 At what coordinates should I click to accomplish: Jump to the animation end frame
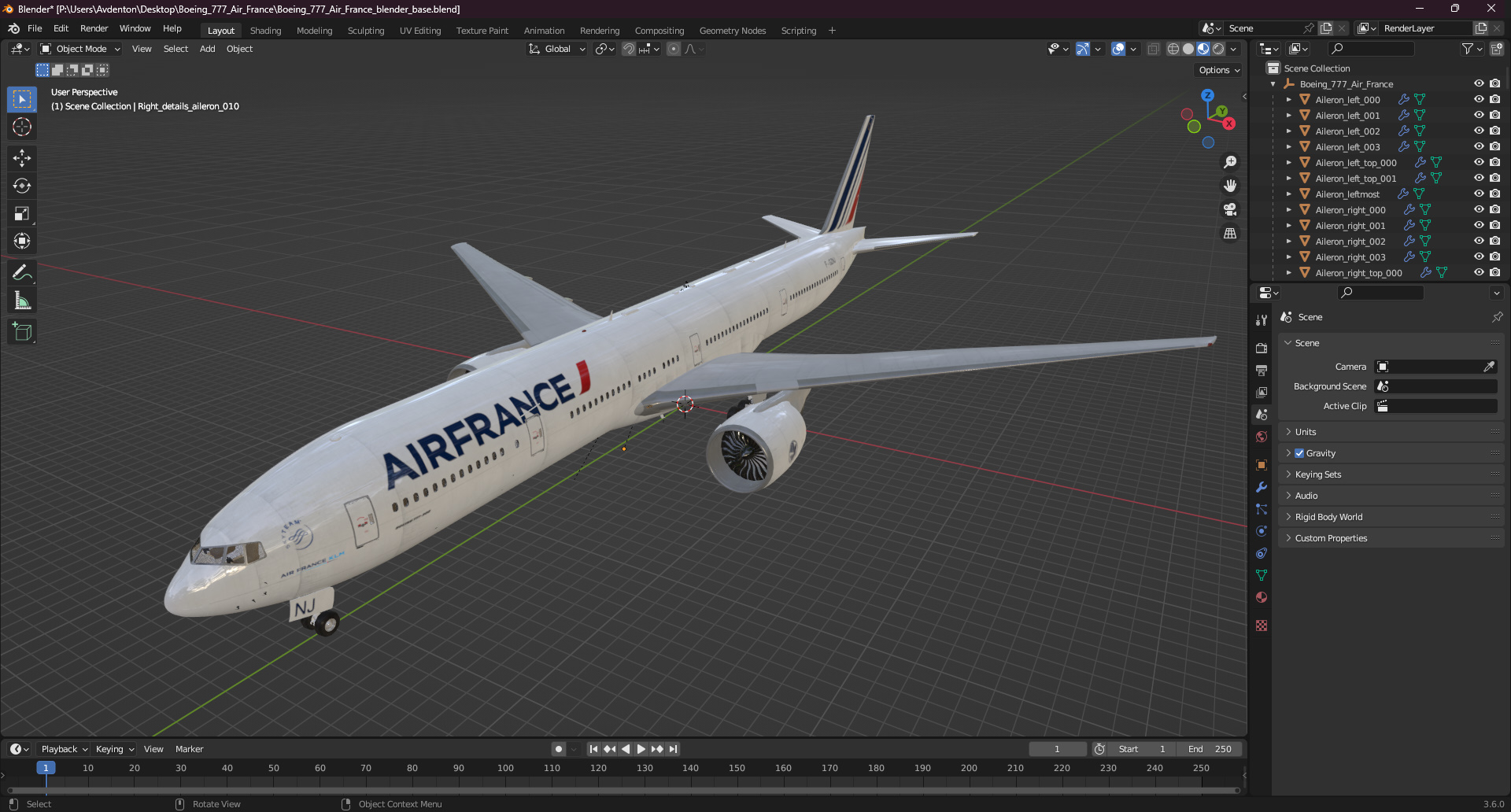coord(673,749)
